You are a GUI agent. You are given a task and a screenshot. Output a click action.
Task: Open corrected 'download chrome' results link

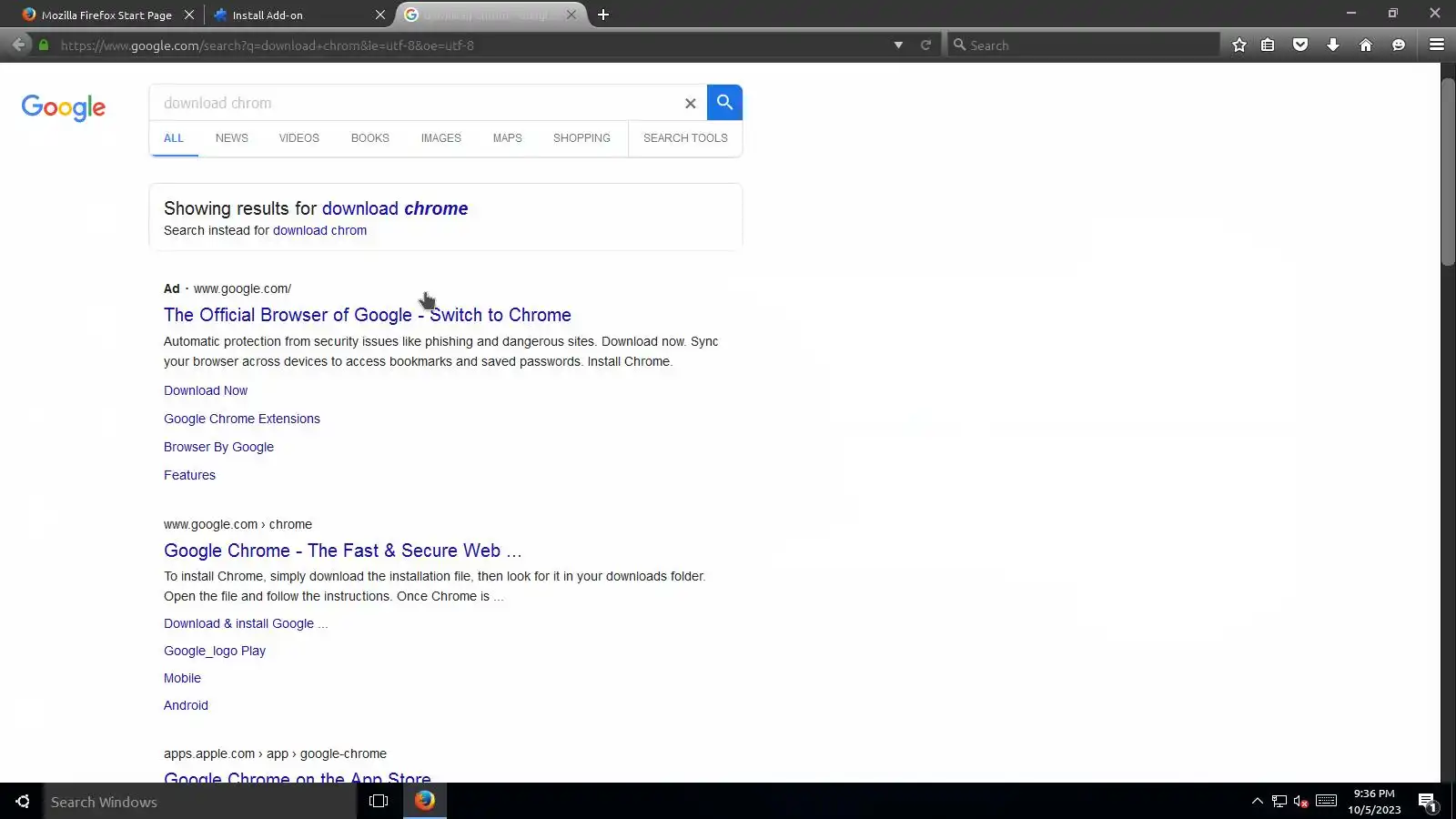[395, 208]
